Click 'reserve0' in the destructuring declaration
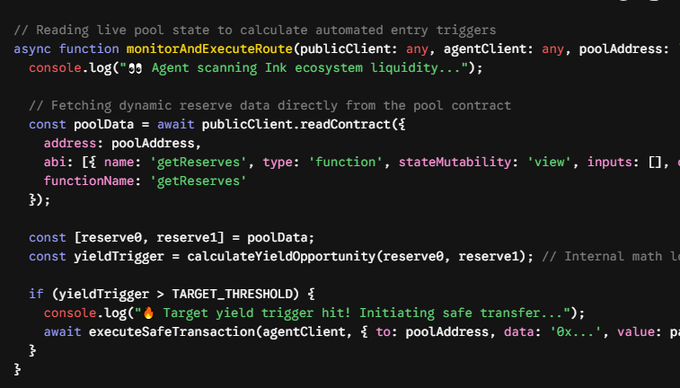 [x=111, y=238]
